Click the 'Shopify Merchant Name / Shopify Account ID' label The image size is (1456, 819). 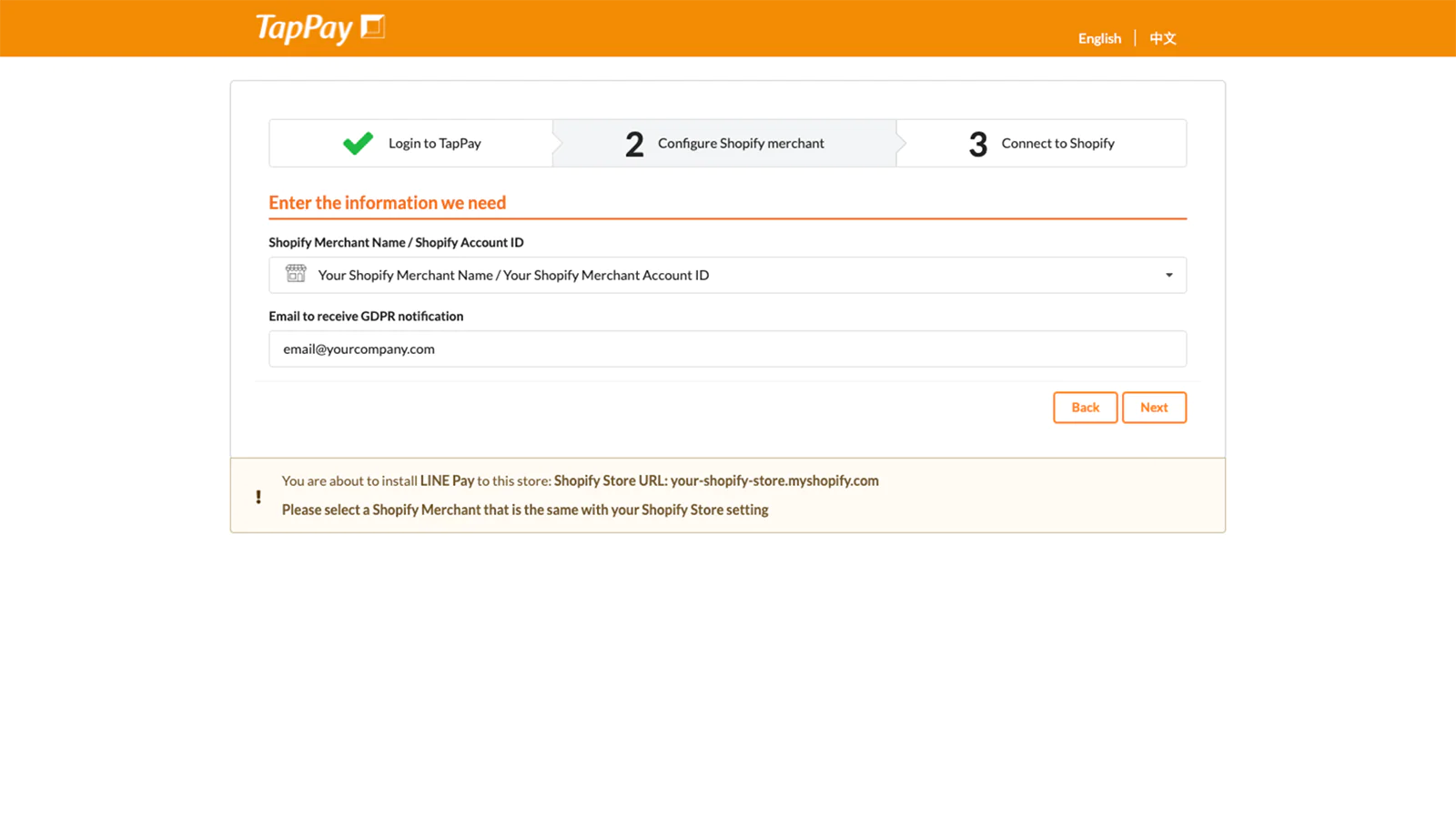[x=396, y=242]
